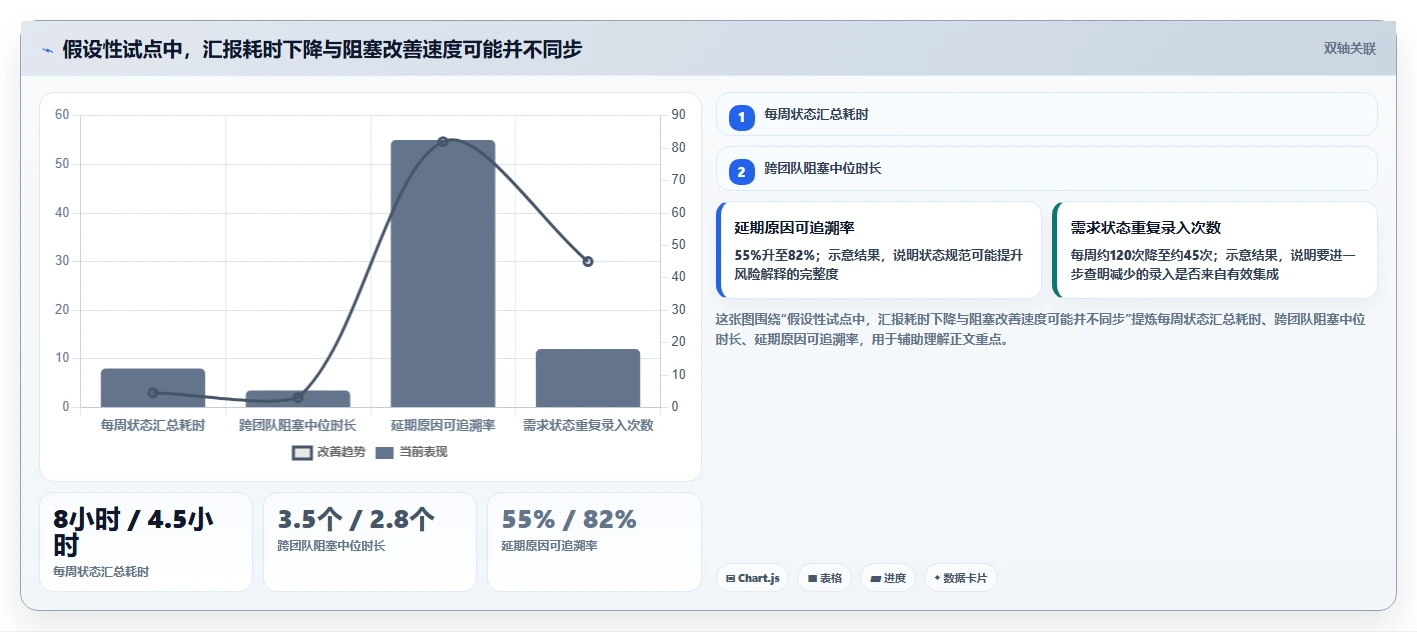
Task: Click the lightning icon beside the title
Action: 47,50
